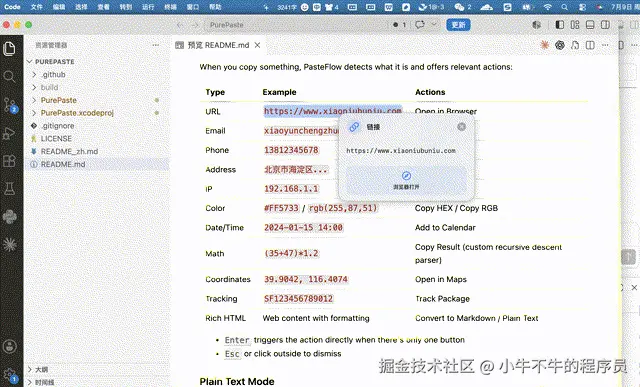Click the URL text in link popup

coord(401,151)
